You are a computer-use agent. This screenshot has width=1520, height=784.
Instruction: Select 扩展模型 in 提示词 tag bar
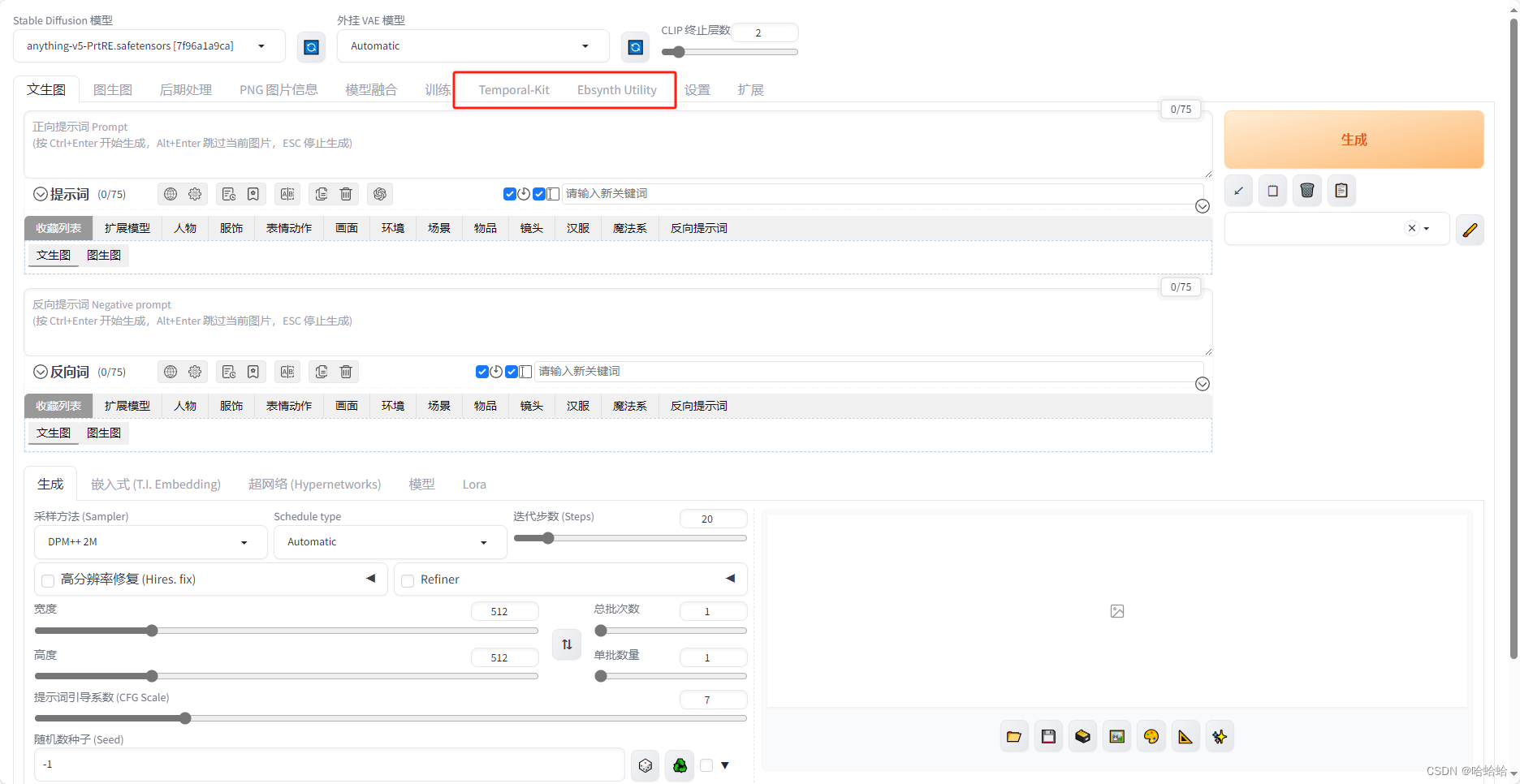(127, 228)
